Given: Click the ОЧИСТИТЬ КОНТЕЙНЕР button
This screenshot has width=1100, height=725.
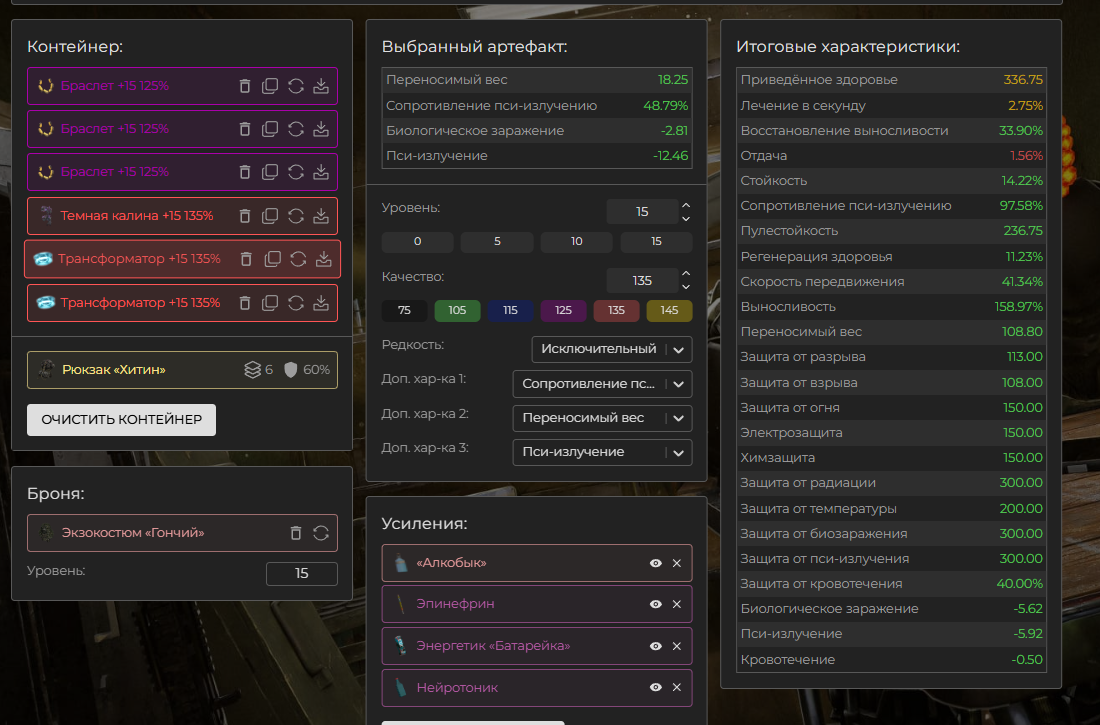Looking at the screenshot, I should pyautogui.click(x=121, y=420).
